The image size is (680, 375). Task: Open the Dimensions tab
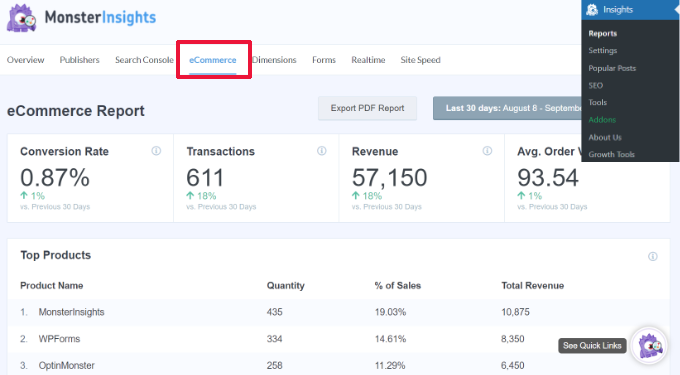click(x=274, y=60)
